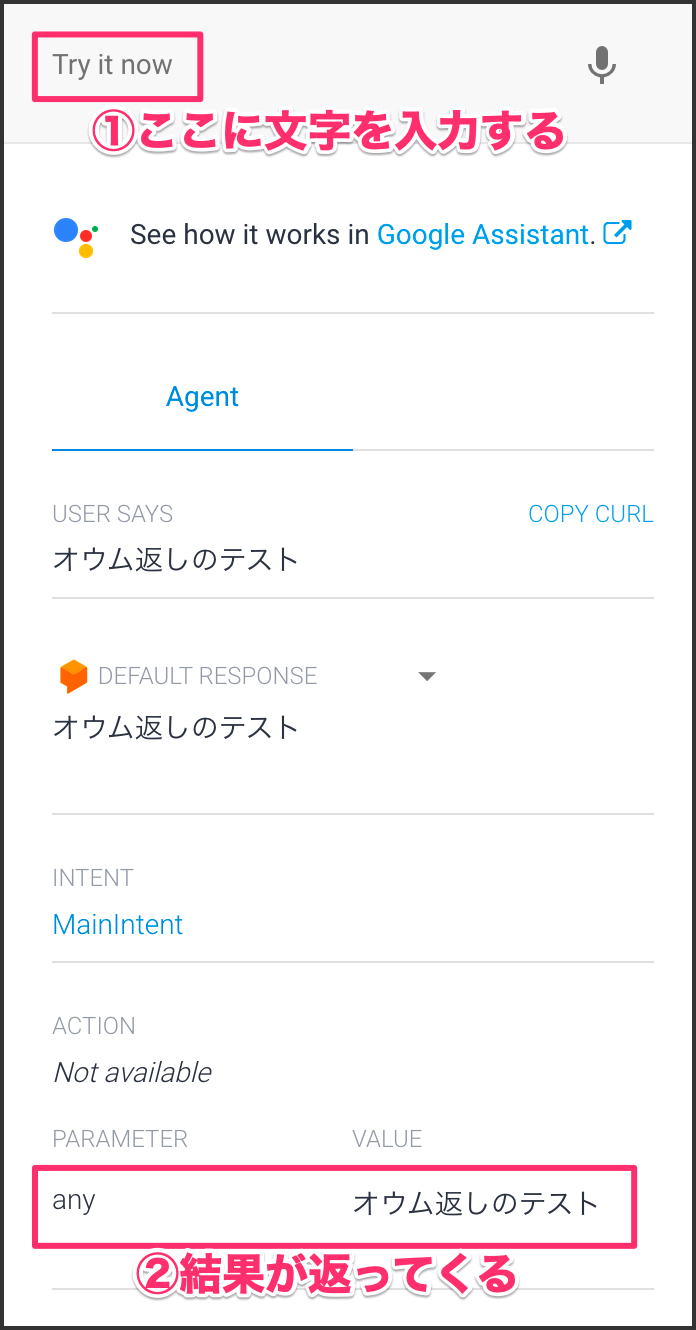Screen dimensions: 696x1330
Task: Click the value of the any parameter
Action: click(475, 1203)
